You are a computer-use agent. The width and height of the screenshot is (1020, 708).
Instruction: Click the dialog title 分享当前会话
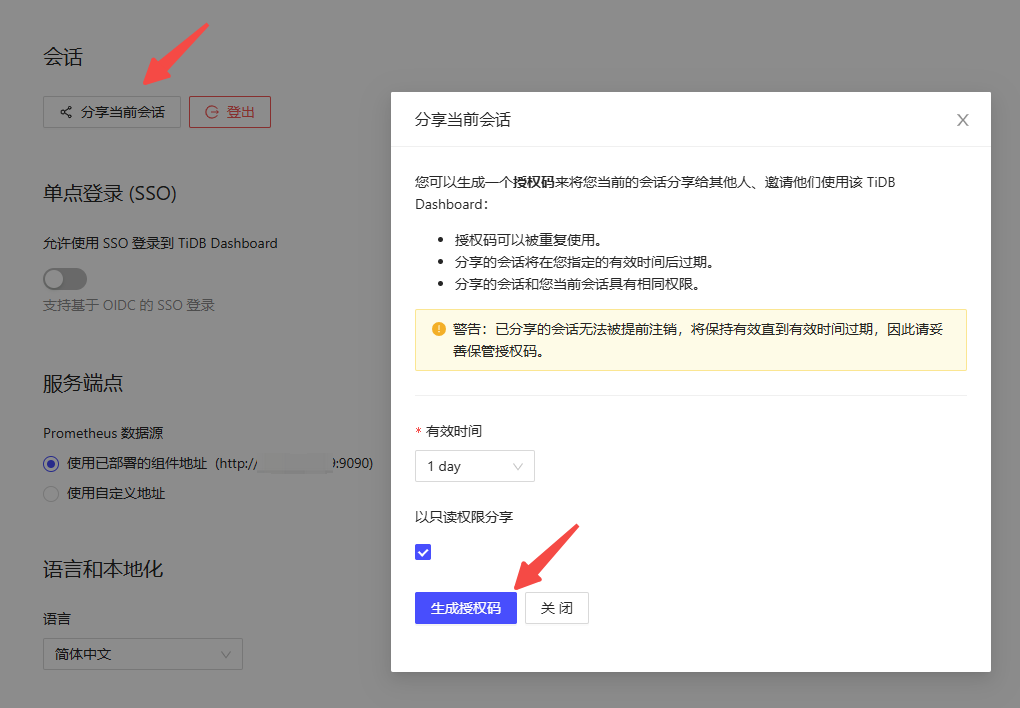(x=463, y=120)
